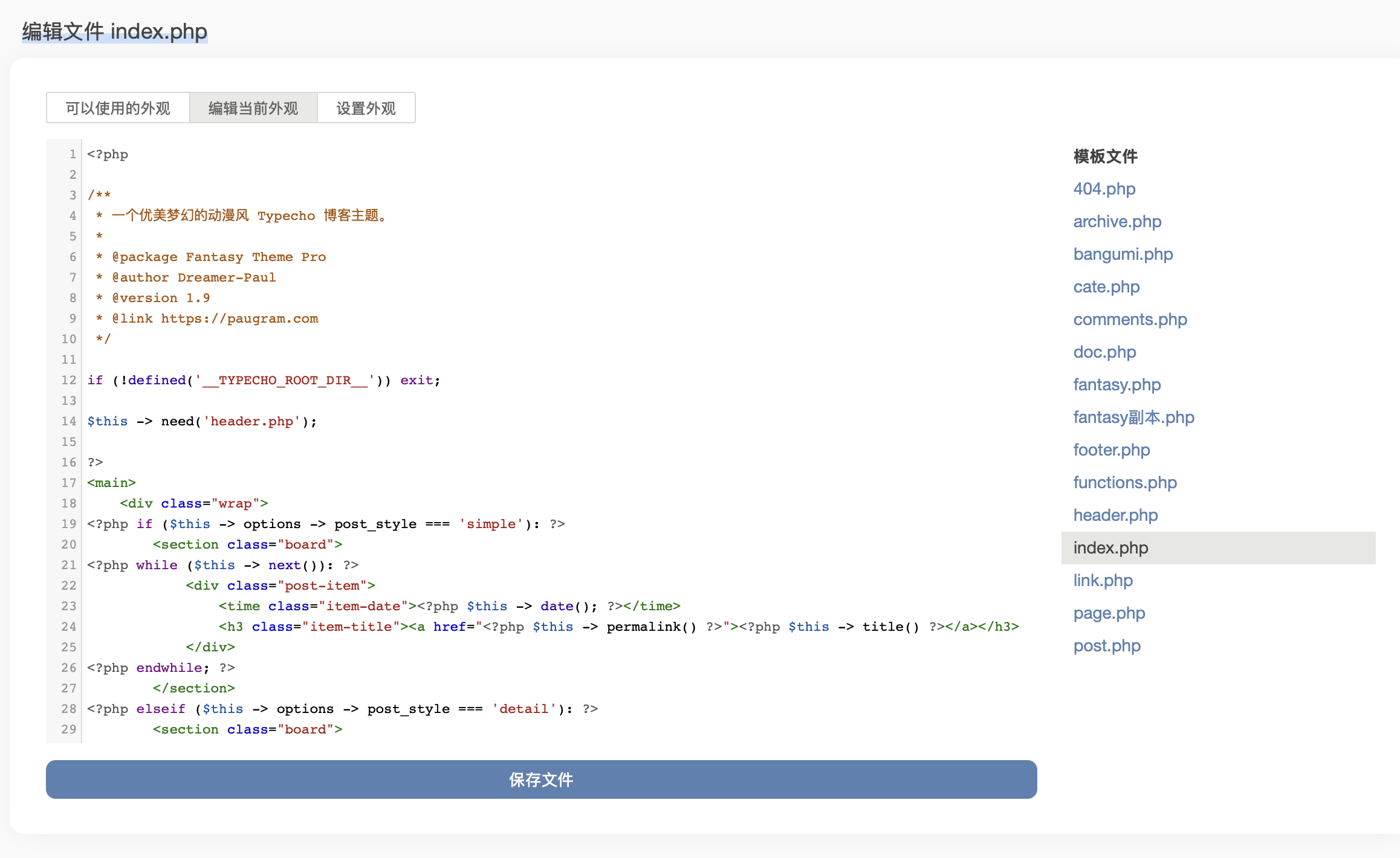Switch to the 设置外观 tab
Viewport: 1400px width, 858px height.
click(x=366, y=108)
